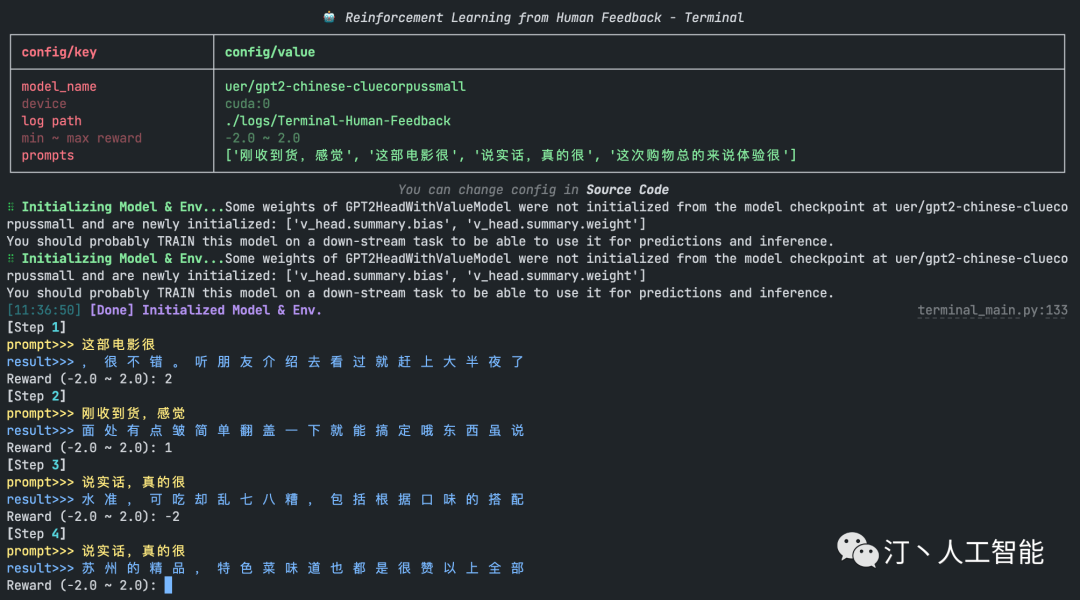
Task: Click the [11:36:50] timestamp
Action: coord(44,310)
